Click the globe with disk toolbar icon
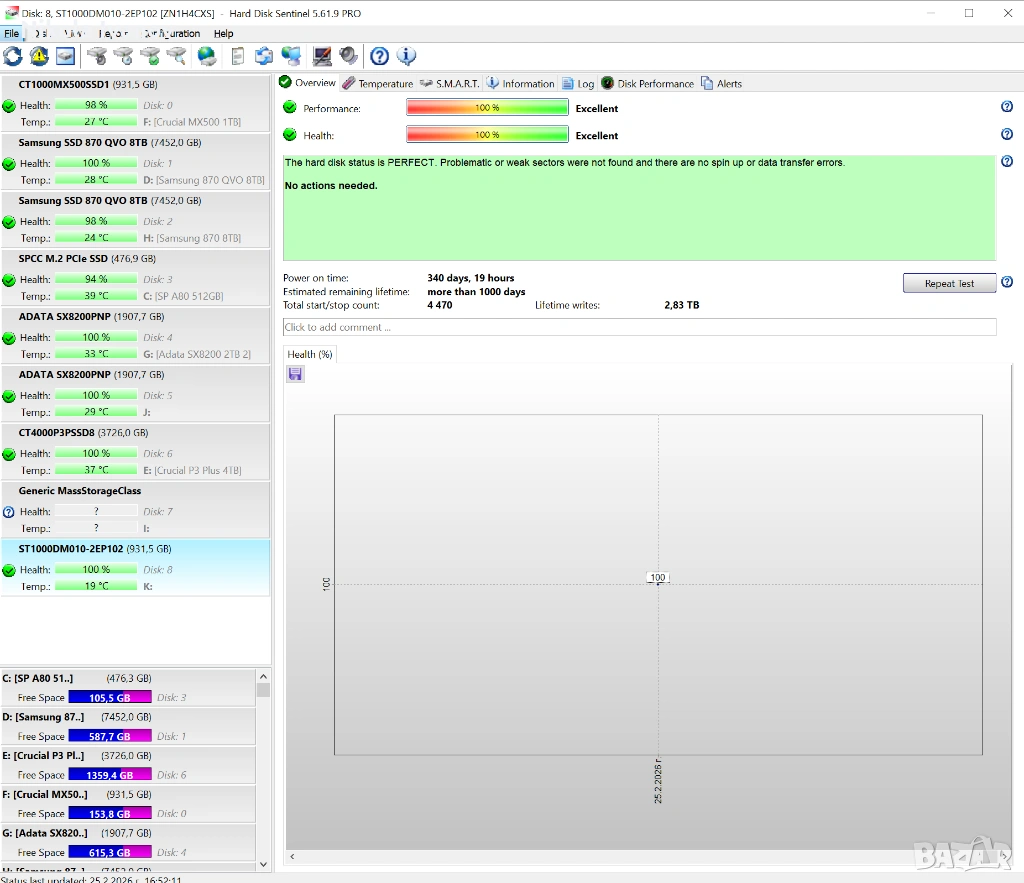The image size is (1024, 883). (x=207, y=56)
